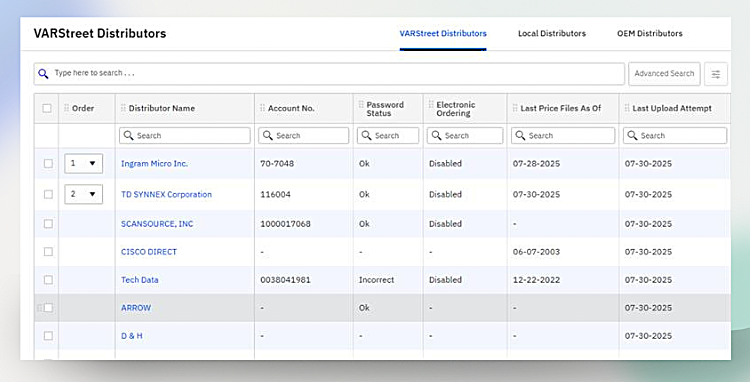
Task: Click the 'Incorrect' password status cell
Action: click(x=376, y=280)
